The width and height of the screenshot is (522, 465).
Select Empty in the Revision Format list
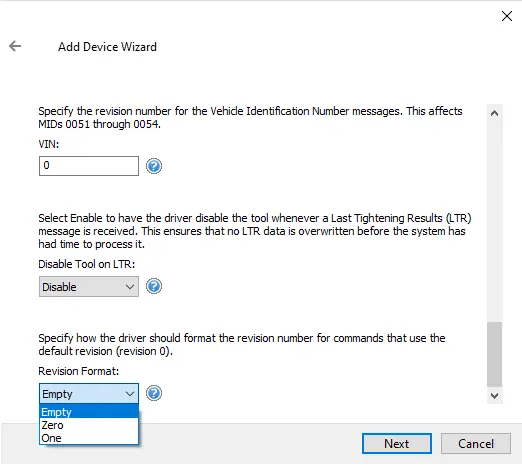pyautogui.click(x=89, y=412)
